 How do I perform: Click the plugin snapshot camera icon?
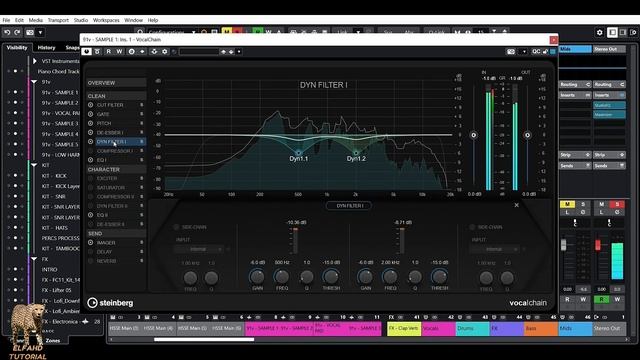tap(511, 51)
